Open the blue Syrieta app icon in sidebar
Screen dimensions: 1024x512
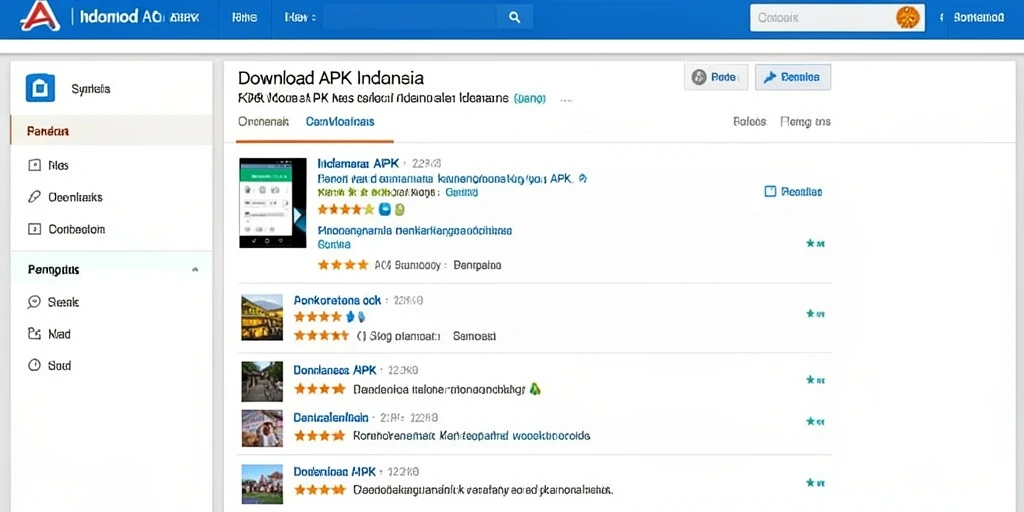(40, 88)
